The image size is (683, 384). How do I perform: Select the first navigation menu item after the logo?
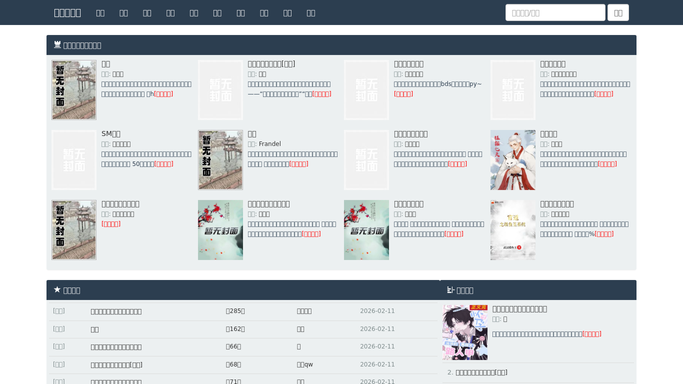100,13
